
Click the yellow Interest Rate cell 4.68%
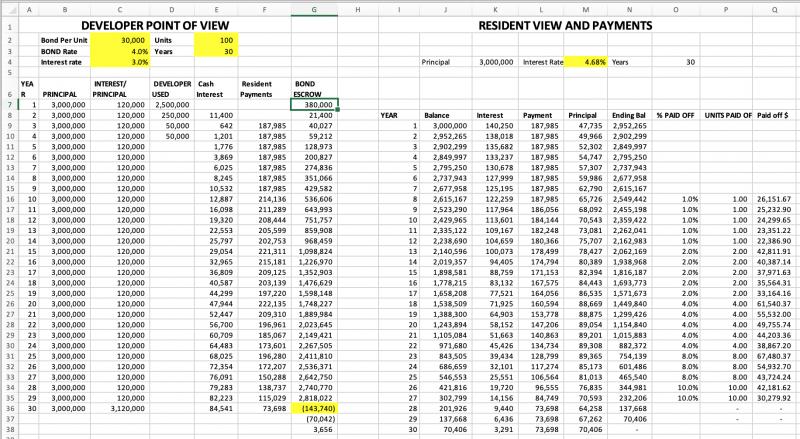(585, 62)
